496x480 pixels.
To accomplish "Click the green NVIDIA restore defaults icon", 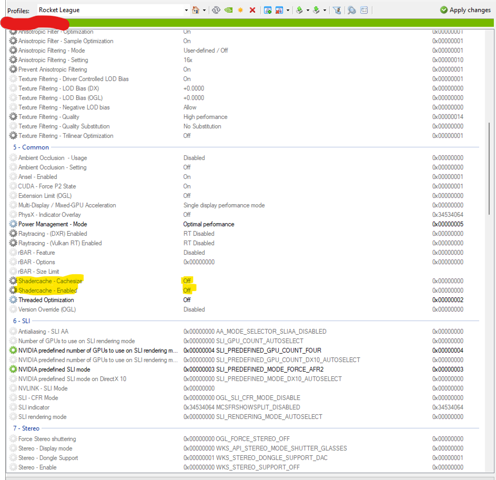I will coord(228,10).
